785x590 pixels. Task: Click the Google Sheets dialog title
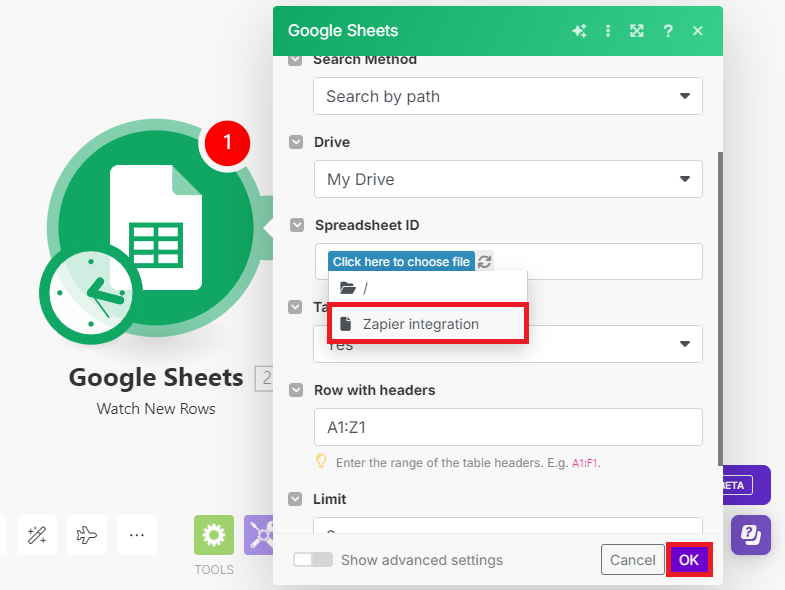click(x=343, y=31)
